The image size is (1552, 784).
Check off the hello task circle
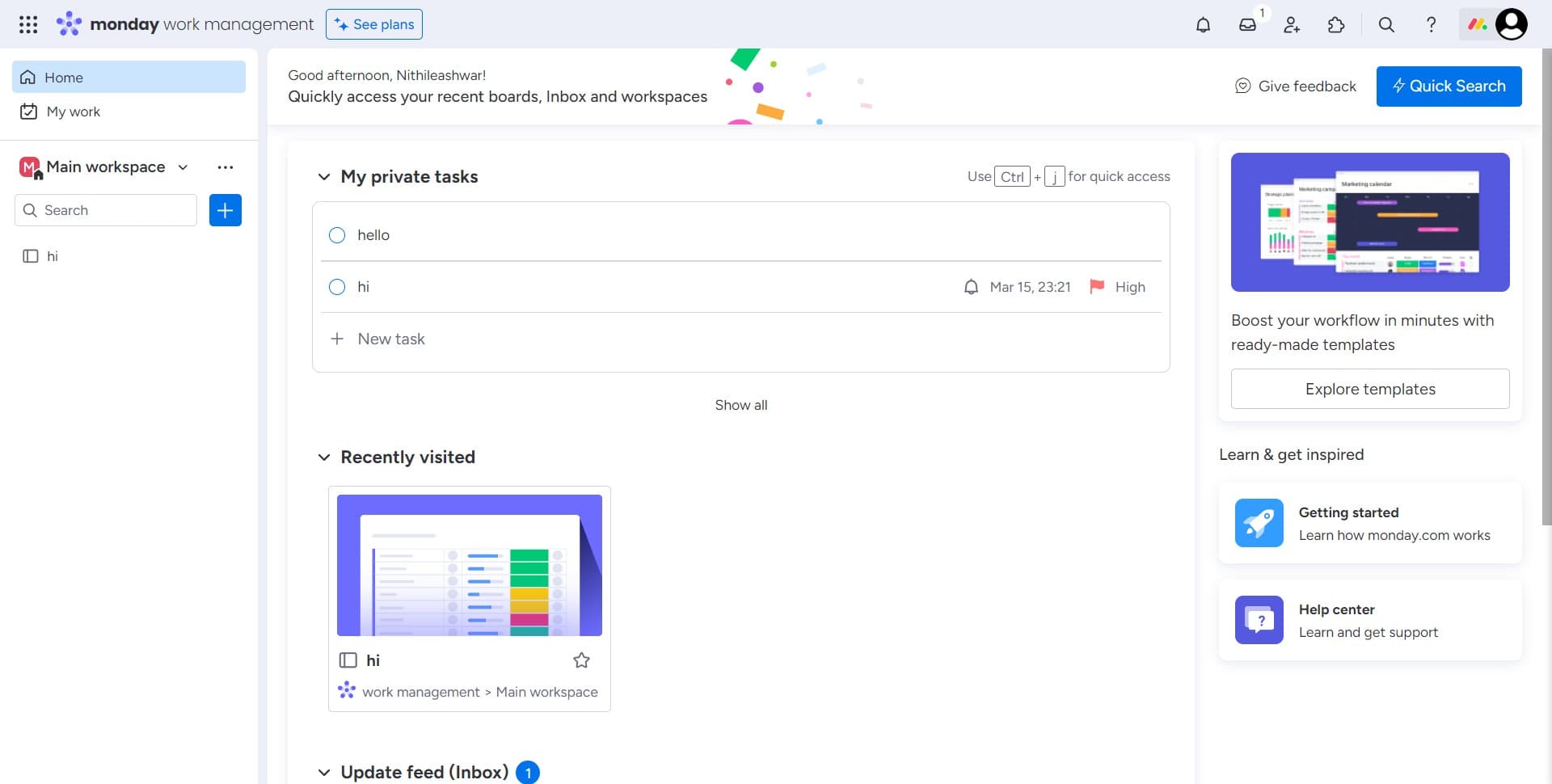point(337,235)
